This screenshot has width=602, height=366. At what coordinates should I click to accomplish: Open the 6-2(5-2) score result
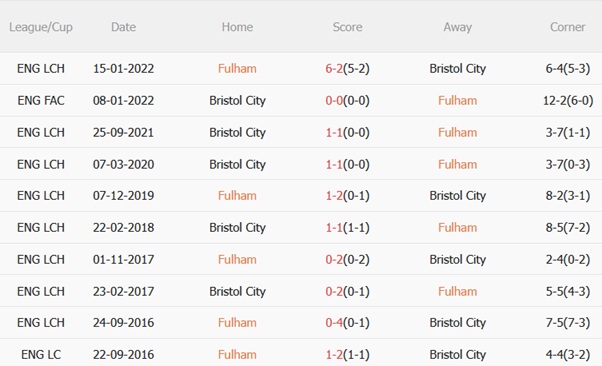pos(347,69)
